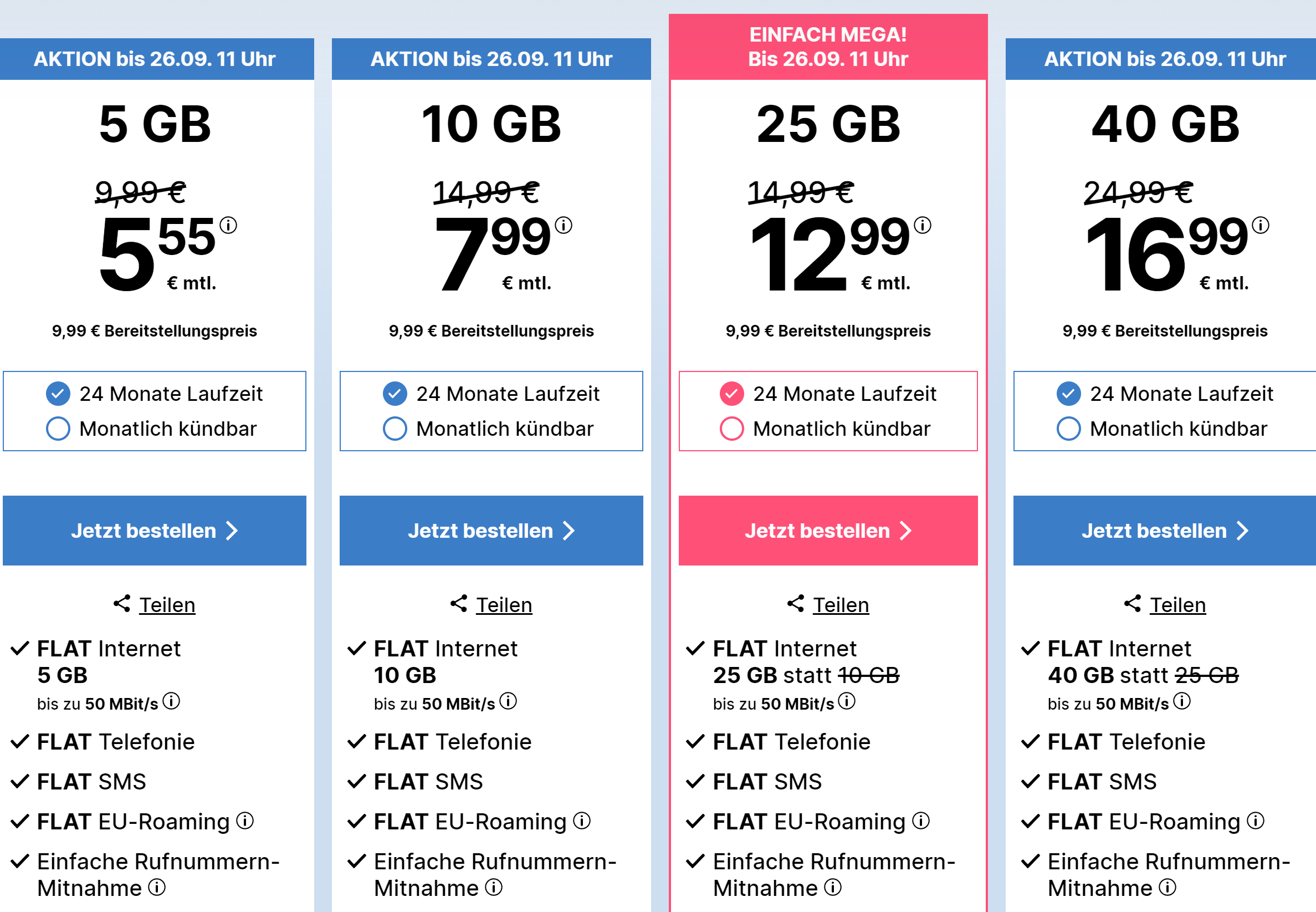Click share icon in the 5 GB plan
The width and height of the screenshot is (1316, 912).
pos(122,603)
